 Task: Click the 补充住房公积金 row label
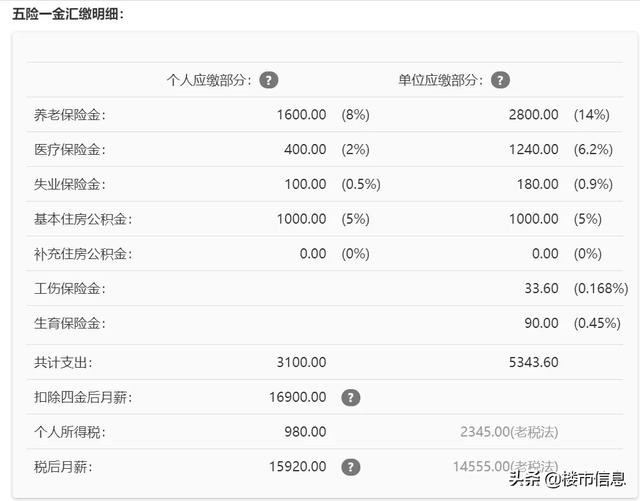coord(82,254)
